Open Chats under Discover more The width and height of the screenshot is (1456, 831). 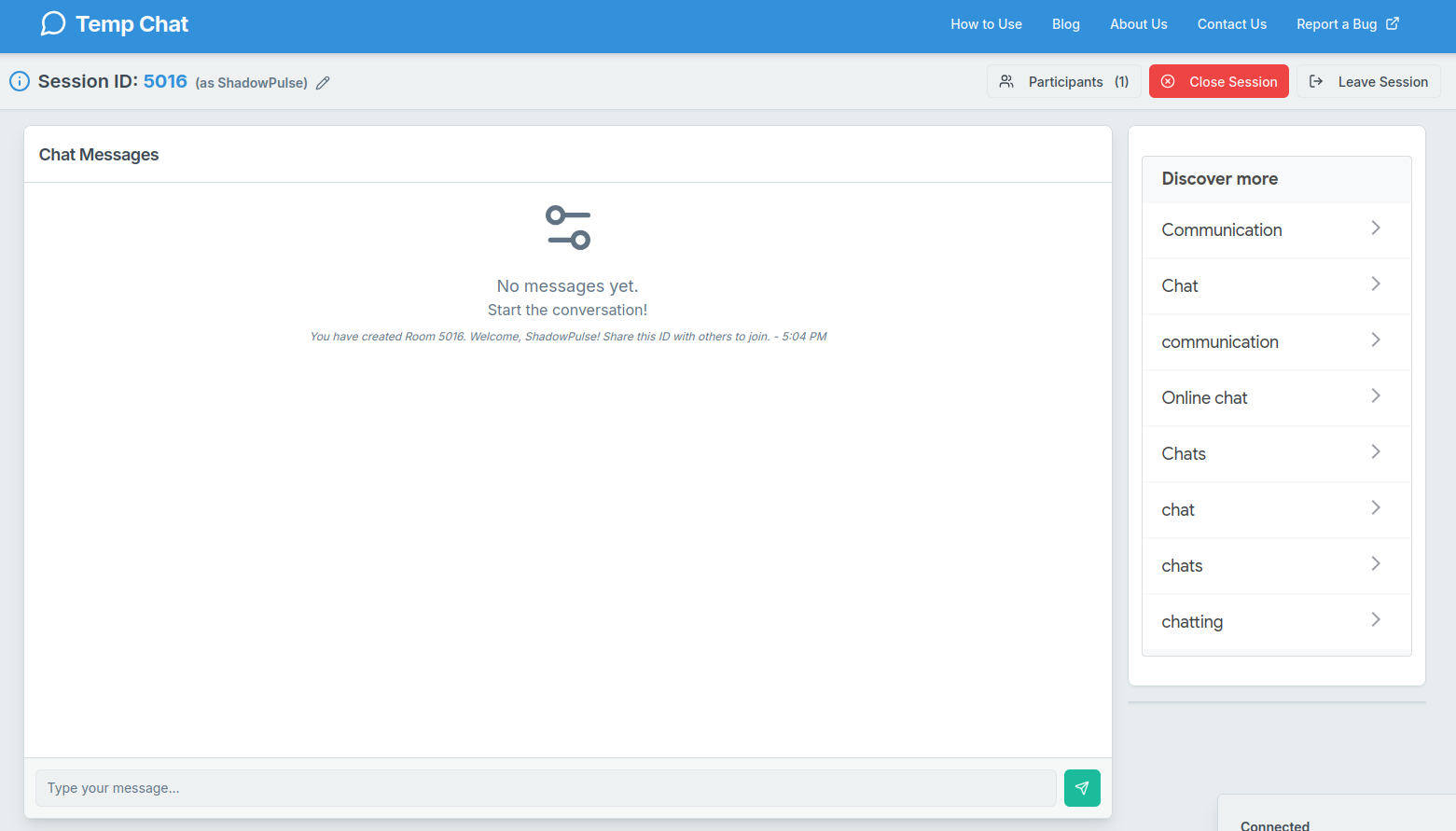1184,453
